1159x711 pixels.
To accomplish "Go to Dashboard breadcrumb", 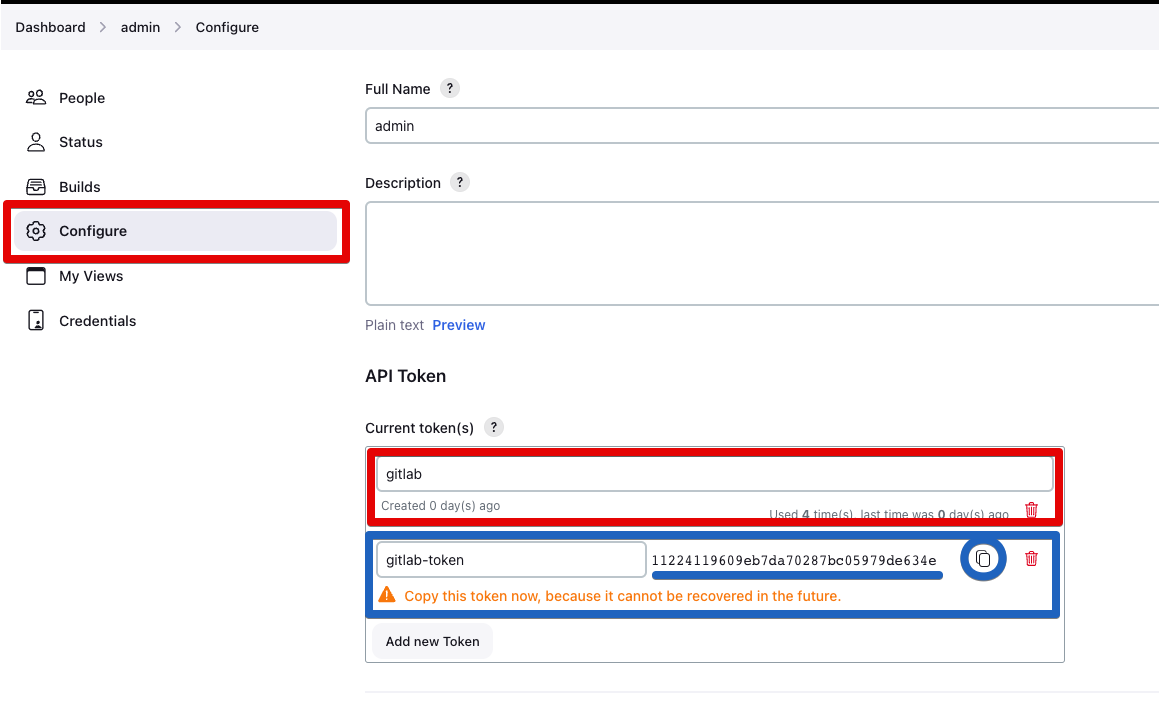I will pyautogui.click(x=50, y=27).
